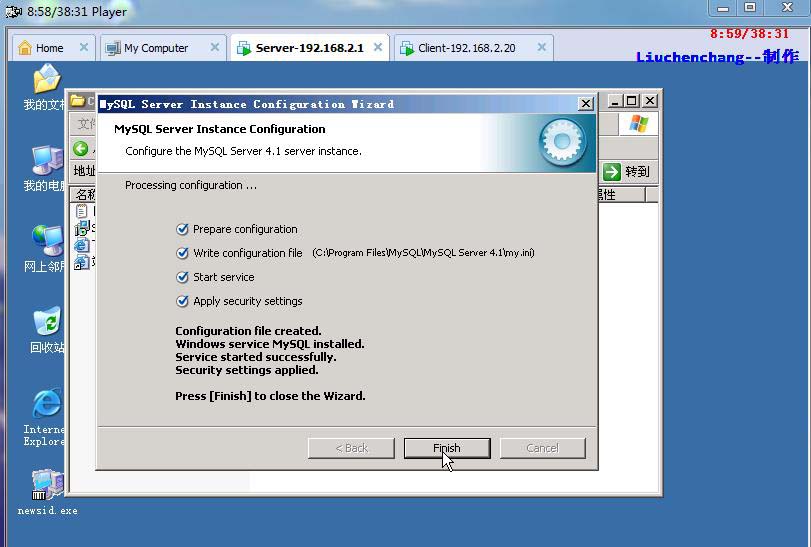Click the Player title bar application icon
This screenshot has width=811, height=547.
pyautogui.click(x=13, y=11)
